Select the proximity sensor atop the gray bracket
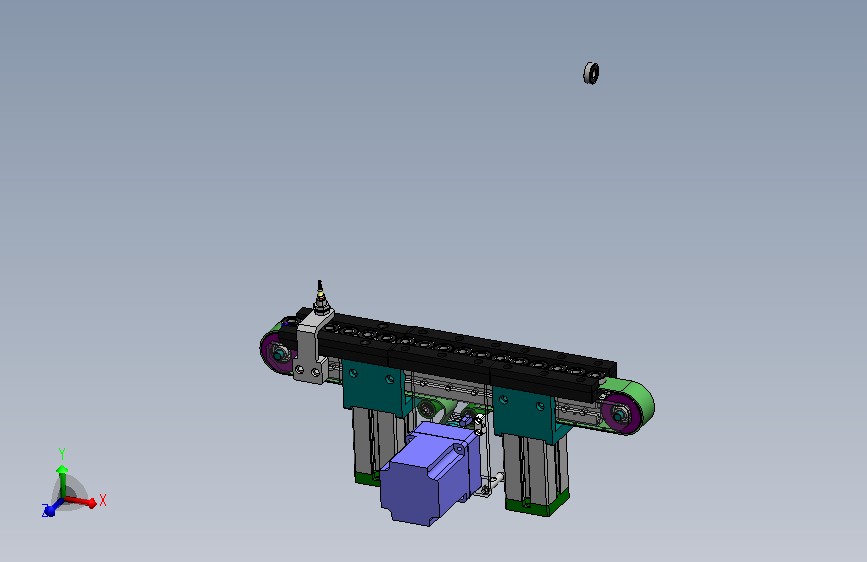Image resolution: width=867 pixels, height=562 pixels. point(320,297)
